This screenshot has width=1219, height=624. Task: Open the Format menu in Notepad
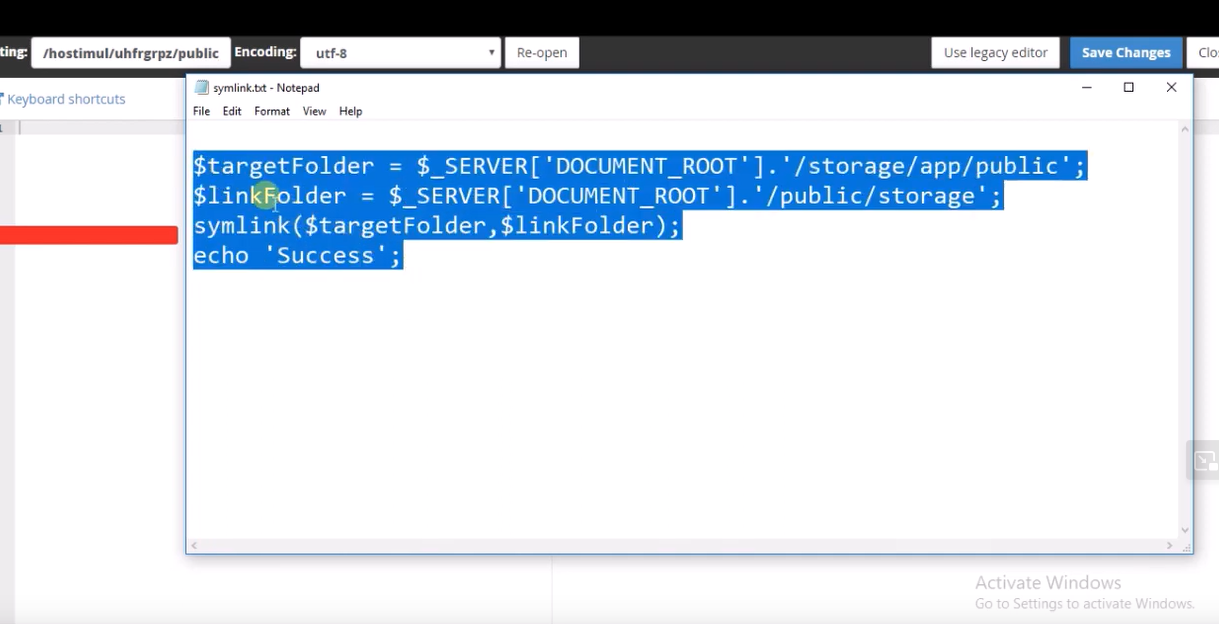click(272, 111)
